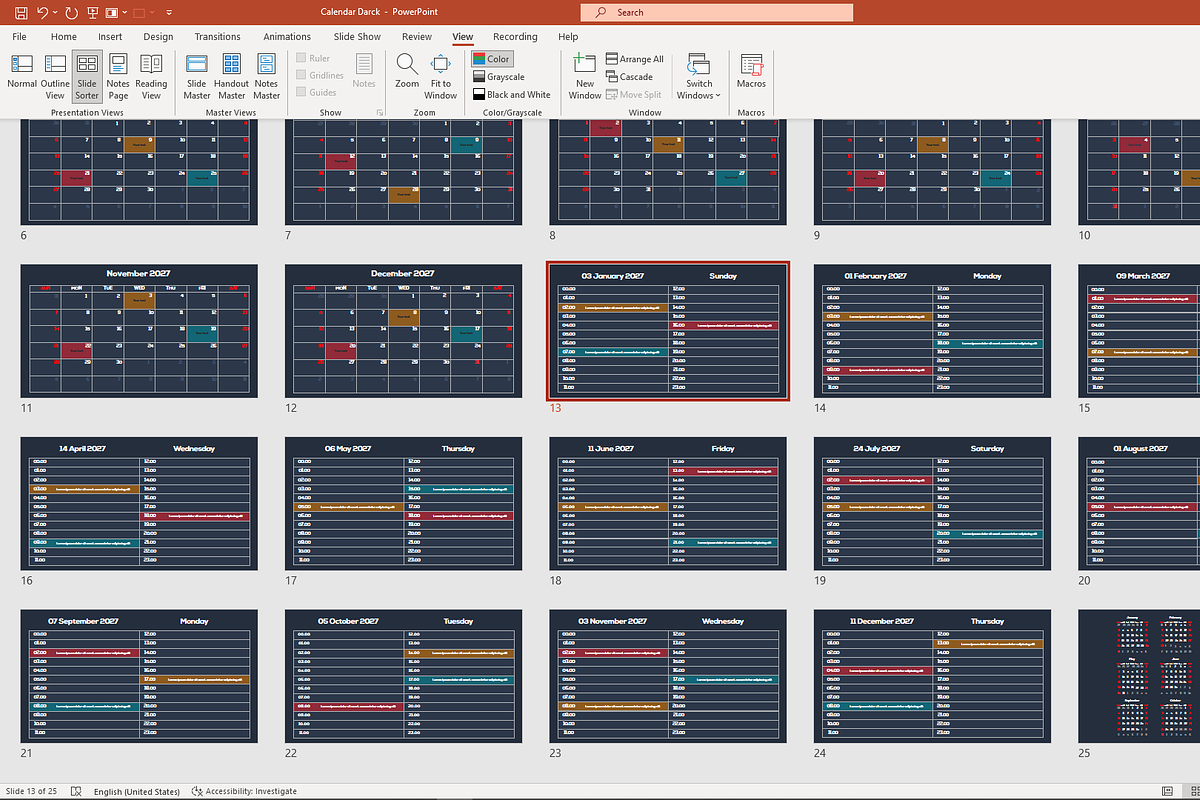Viewport: 1200px width, 800px height.
Task: Expand the Undo history dropdown arrow
Action: 54,13
